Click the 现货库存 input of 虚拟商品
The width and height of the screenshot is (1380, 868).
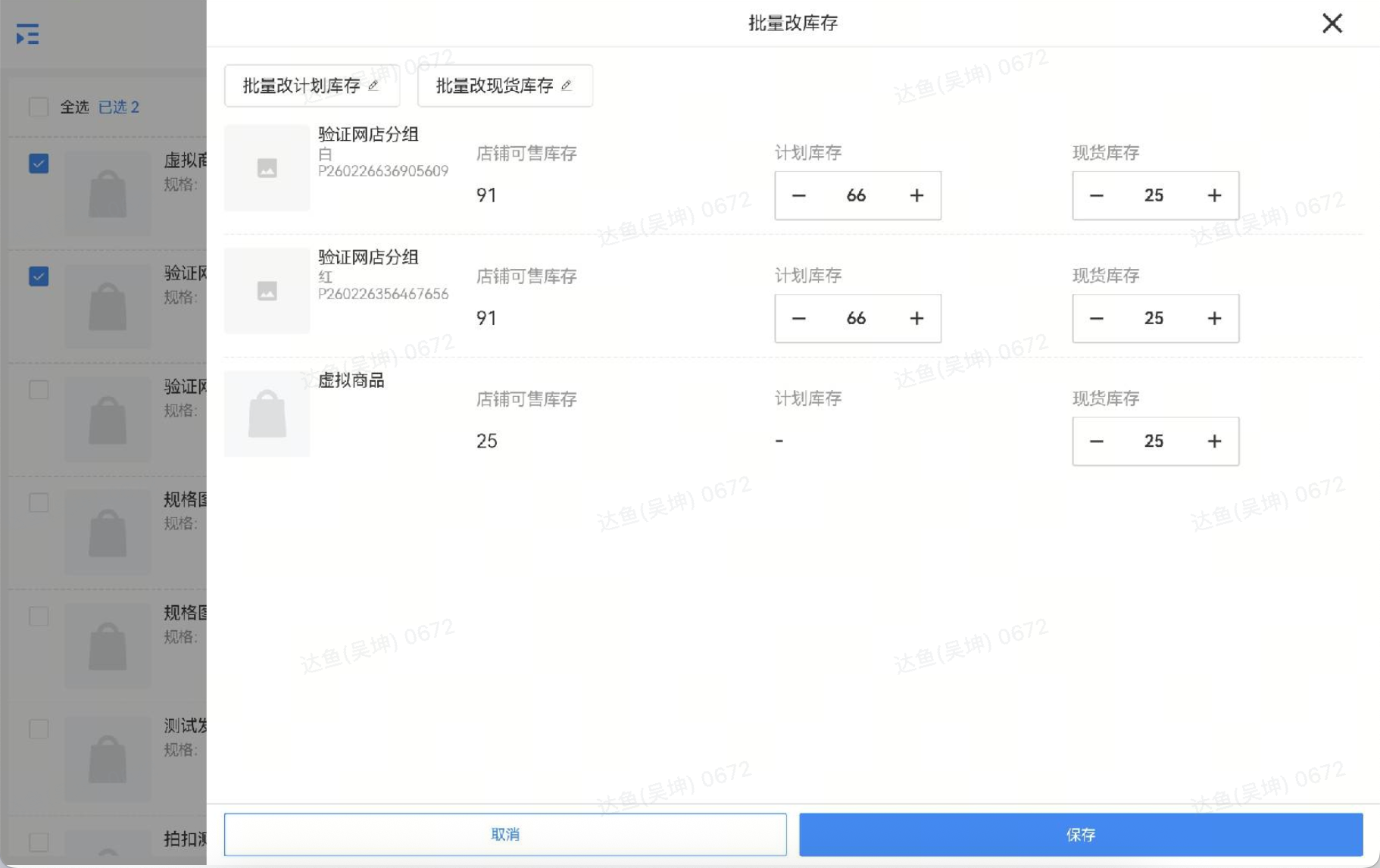tap(1154, 441)
